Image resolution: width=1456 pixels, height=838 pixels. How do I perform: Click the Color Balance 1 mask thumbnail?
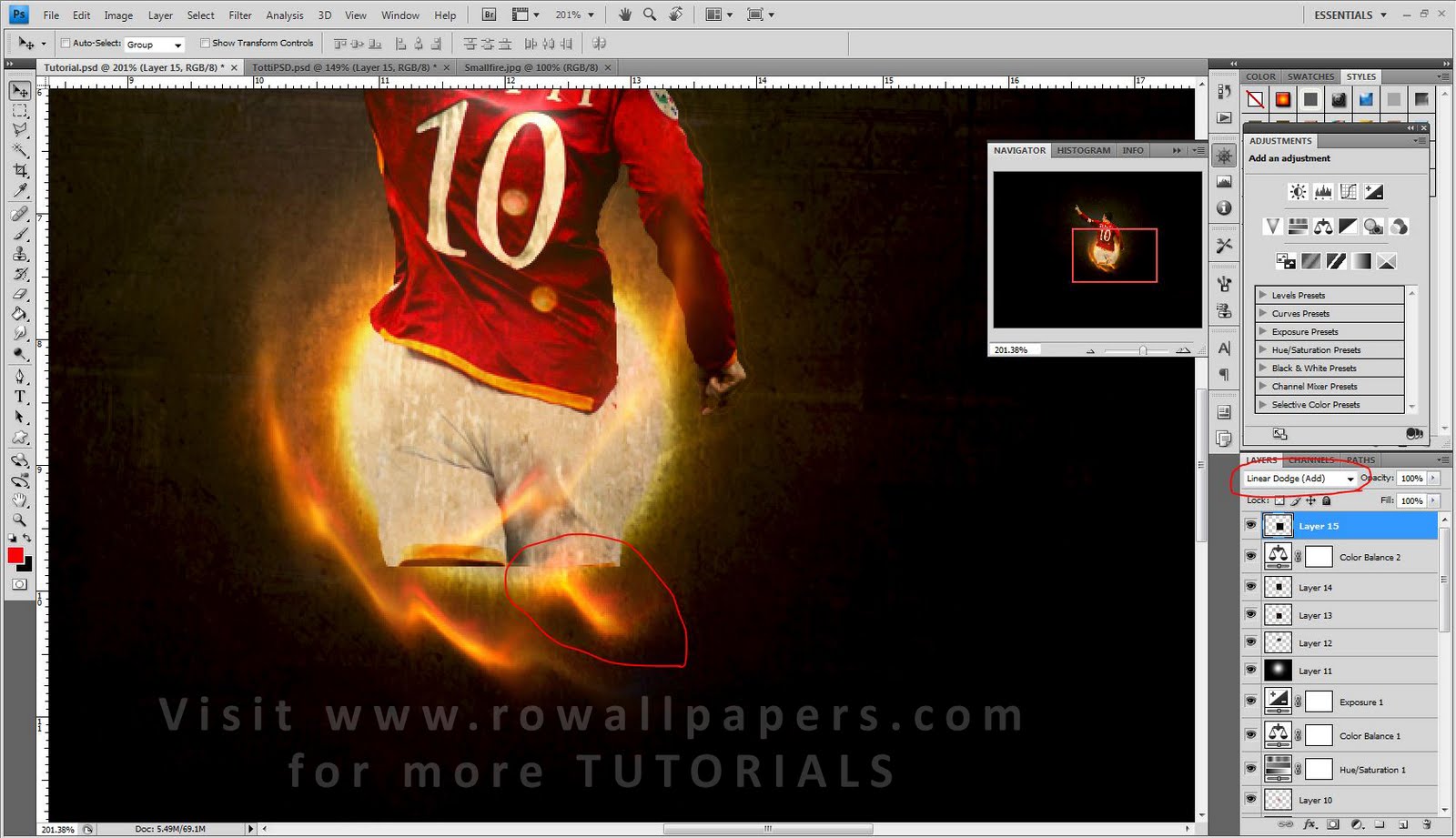(1319, 735)
